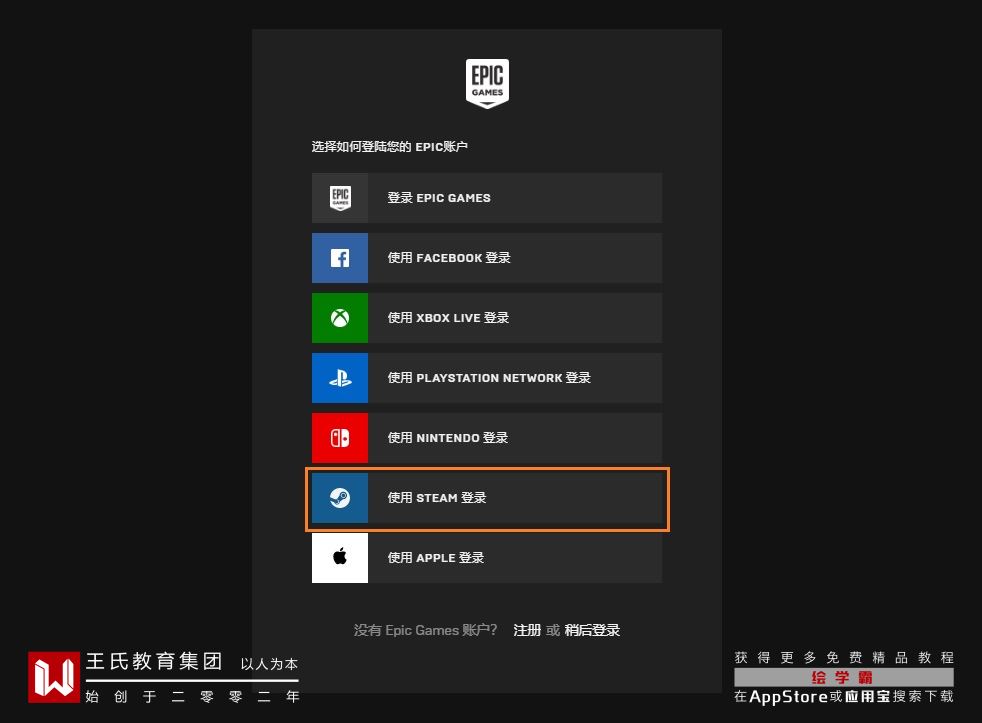Click the heading 选择如何登陆您的 EPIC账户
Screen dimensions: 982x723
[390, 147]
